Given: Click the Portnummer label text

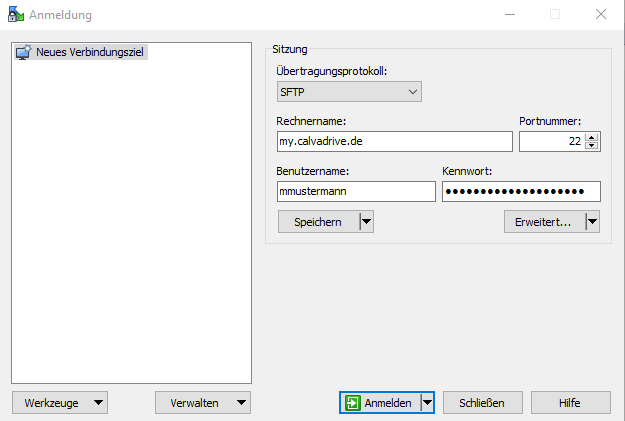Looking at the screenshot, I should (x=550, y=121).
